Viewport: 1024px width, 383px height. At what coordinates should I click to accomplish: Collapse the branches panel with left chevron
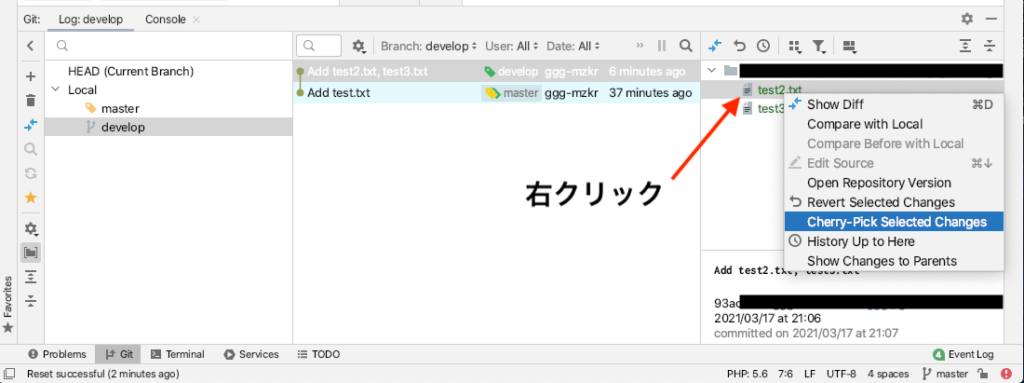click(30, 46)
